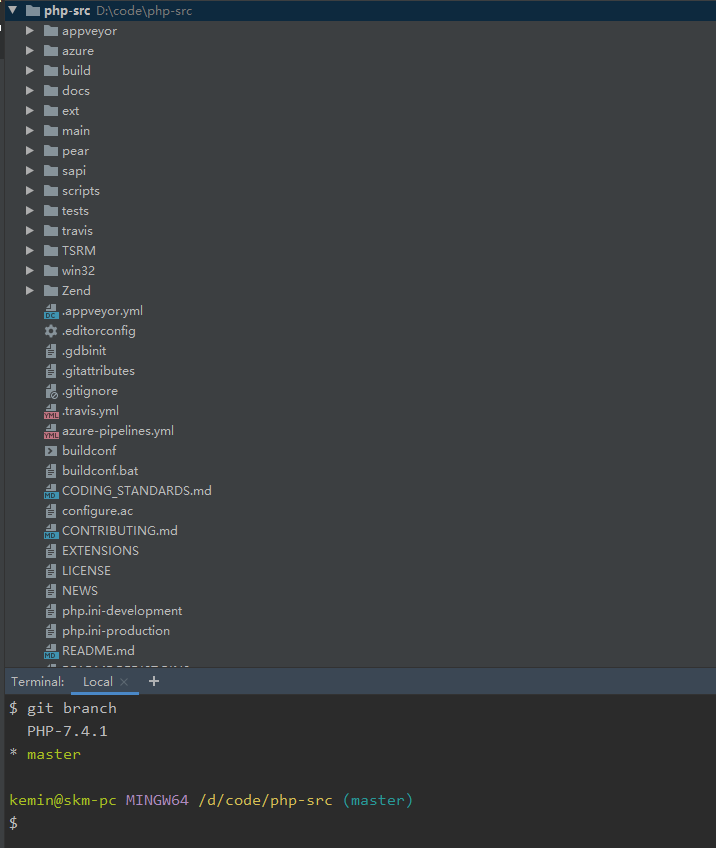Add a new terminal session
The width and height of the screenshot is (716, 848).
[x=154, y=681]
